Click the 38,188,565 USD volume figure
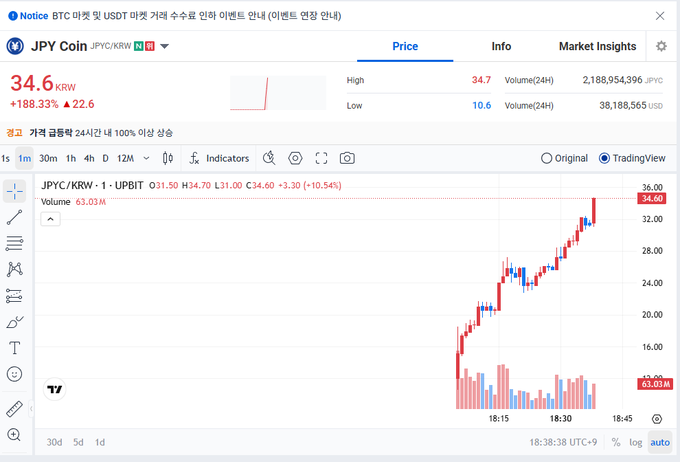Screen dimensions: 680x462 pos(623,105)
